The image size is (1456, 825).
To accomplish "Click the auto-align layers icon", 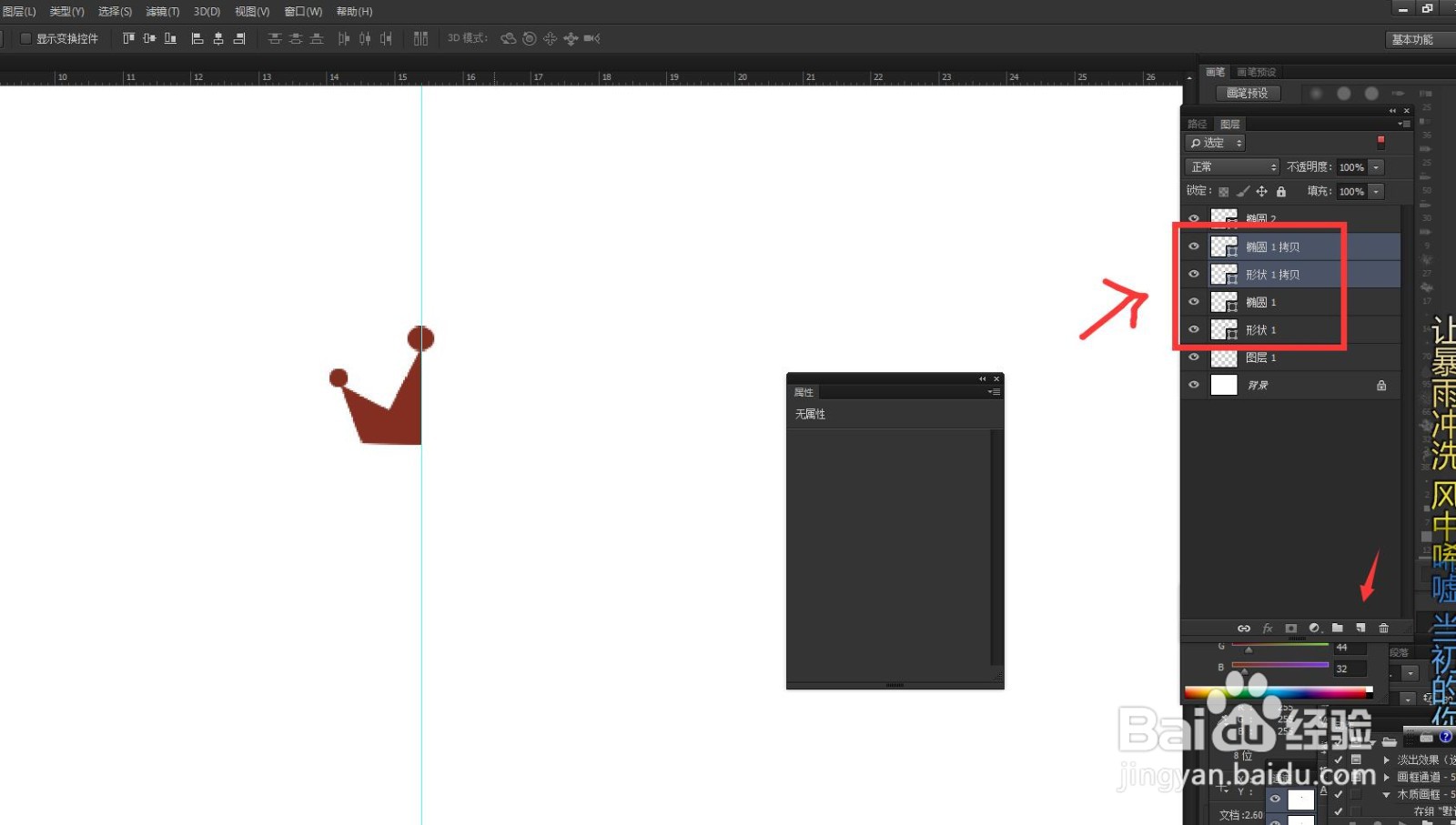I will point(420,38).
